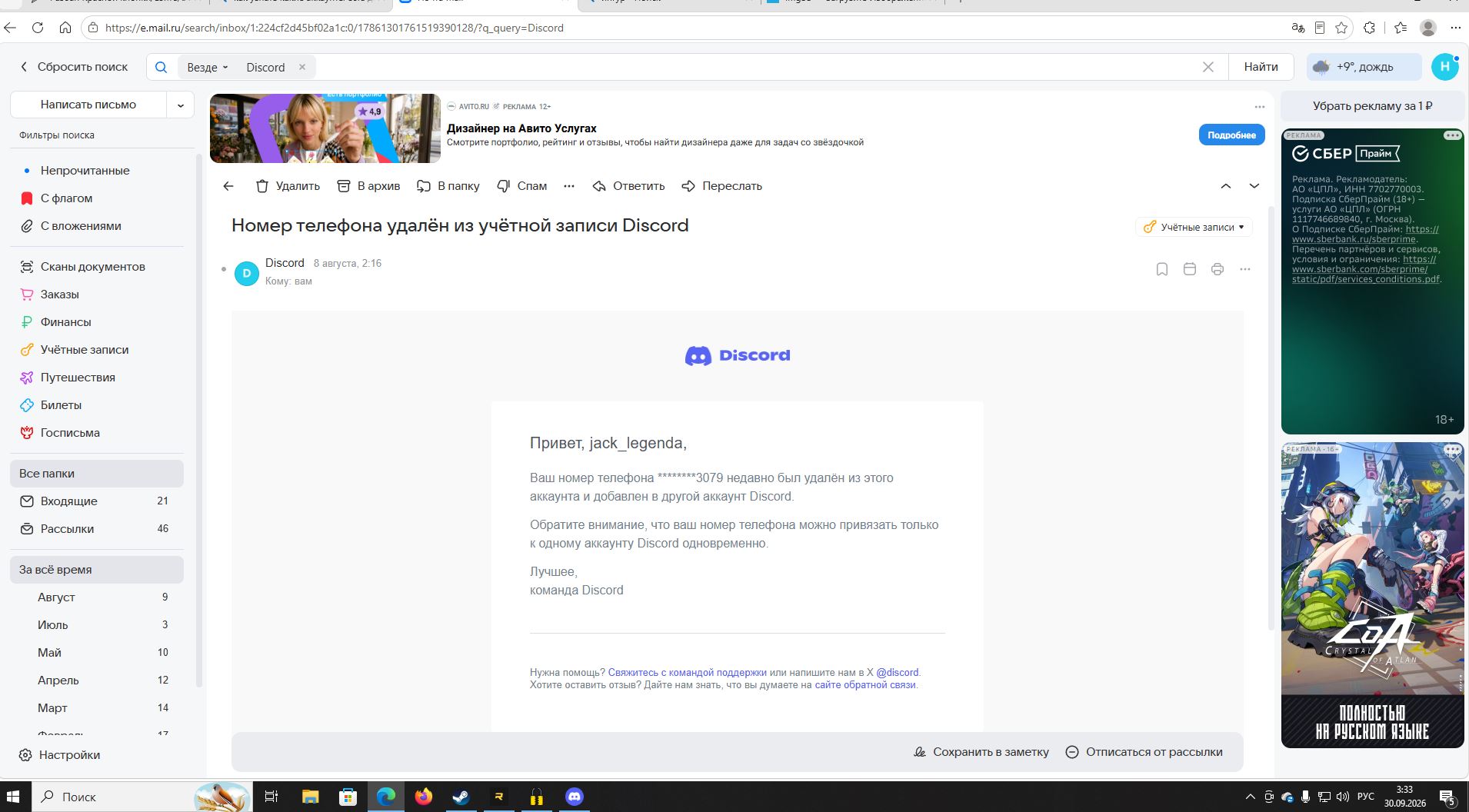
Task: Open the move to folder (В папку) option
Action: 448,186
